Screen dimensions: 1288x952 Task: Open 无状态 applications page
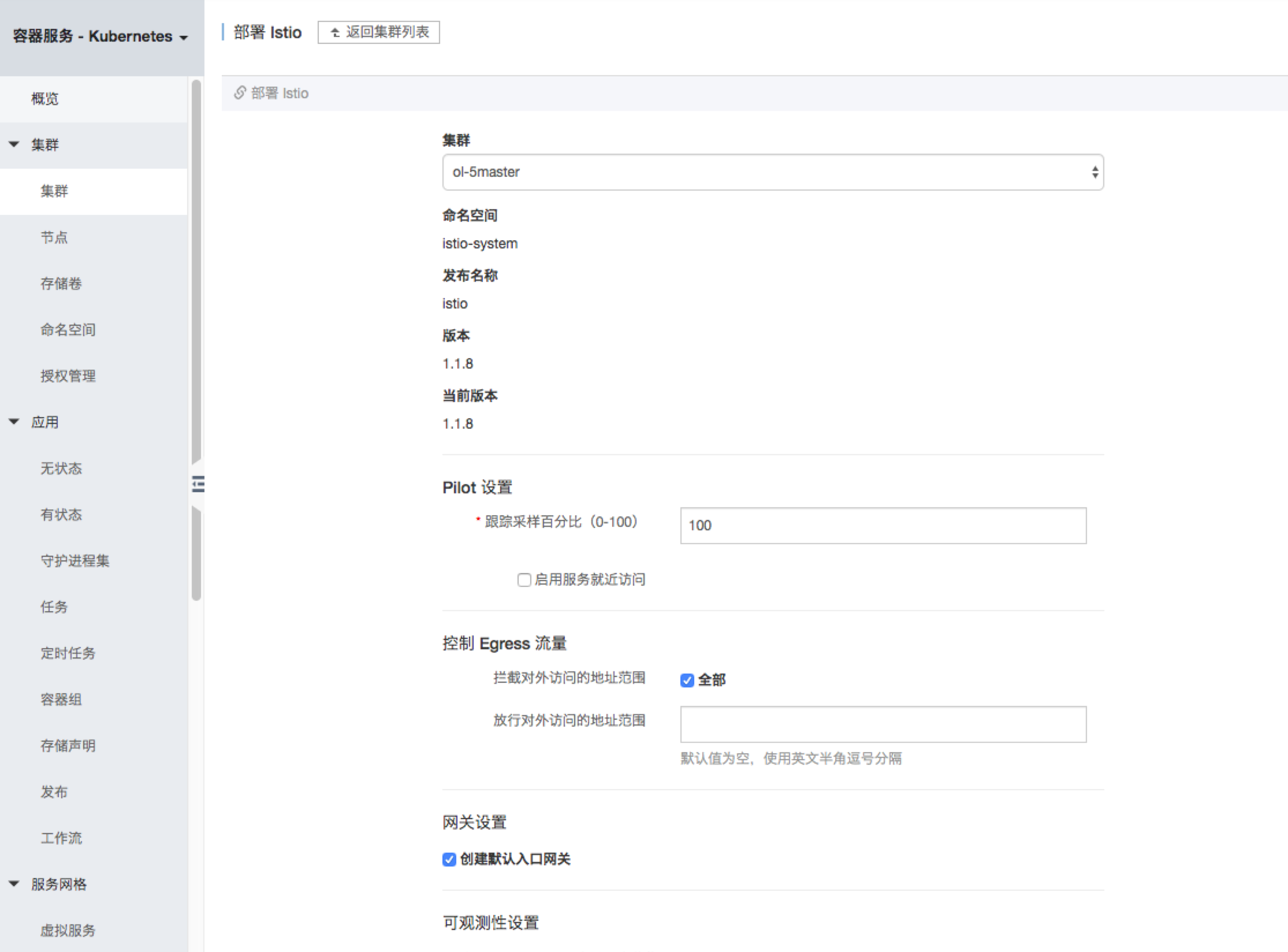pos(94,468)
